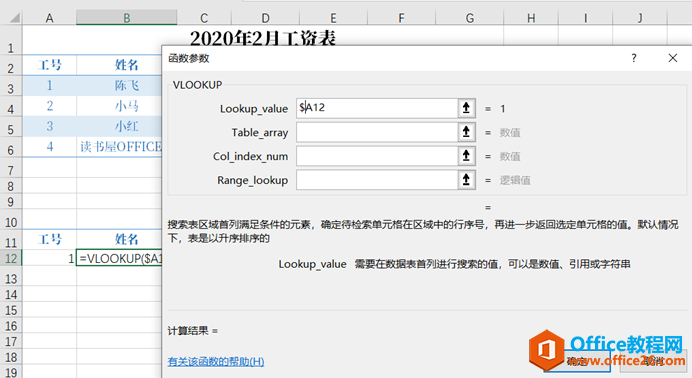The image size is (692, 378).
Task: Close the 函数参数 dialog
Action: tap(673, 58)
